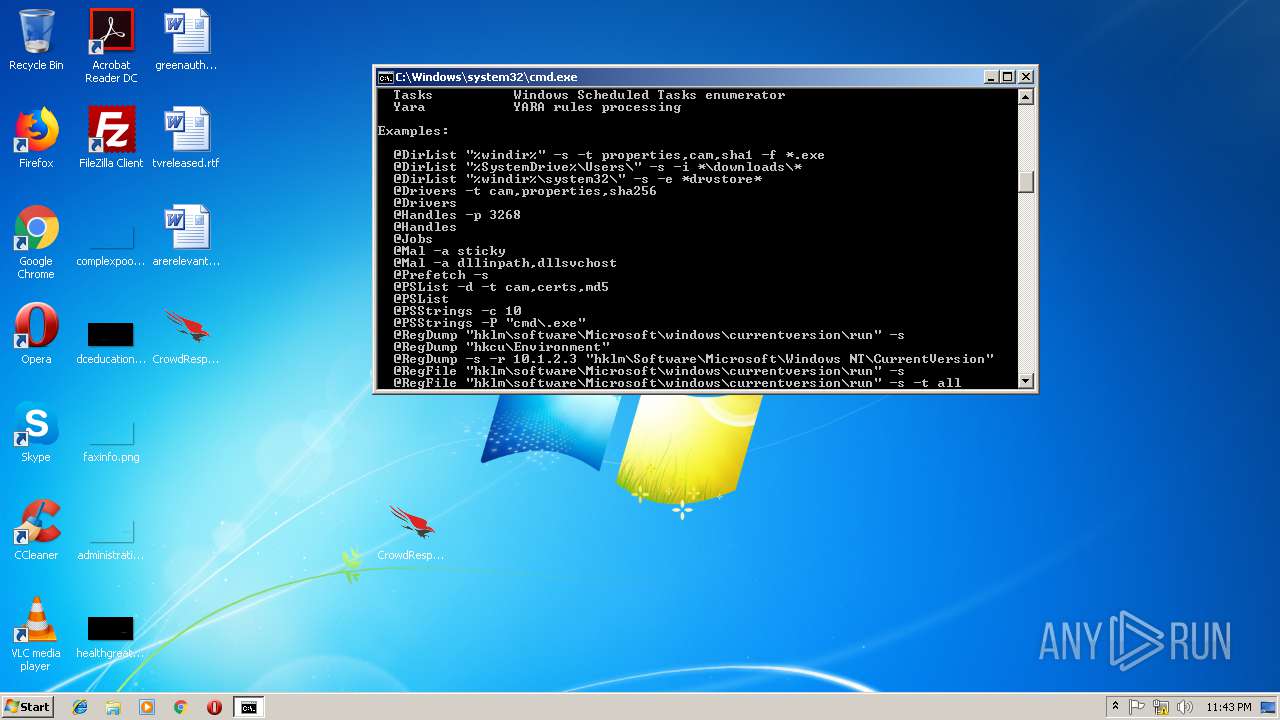The width and height of the screenshot is (1280, 720).
Task: Select the healthgreat desktop file
Action: coord(111,637)
